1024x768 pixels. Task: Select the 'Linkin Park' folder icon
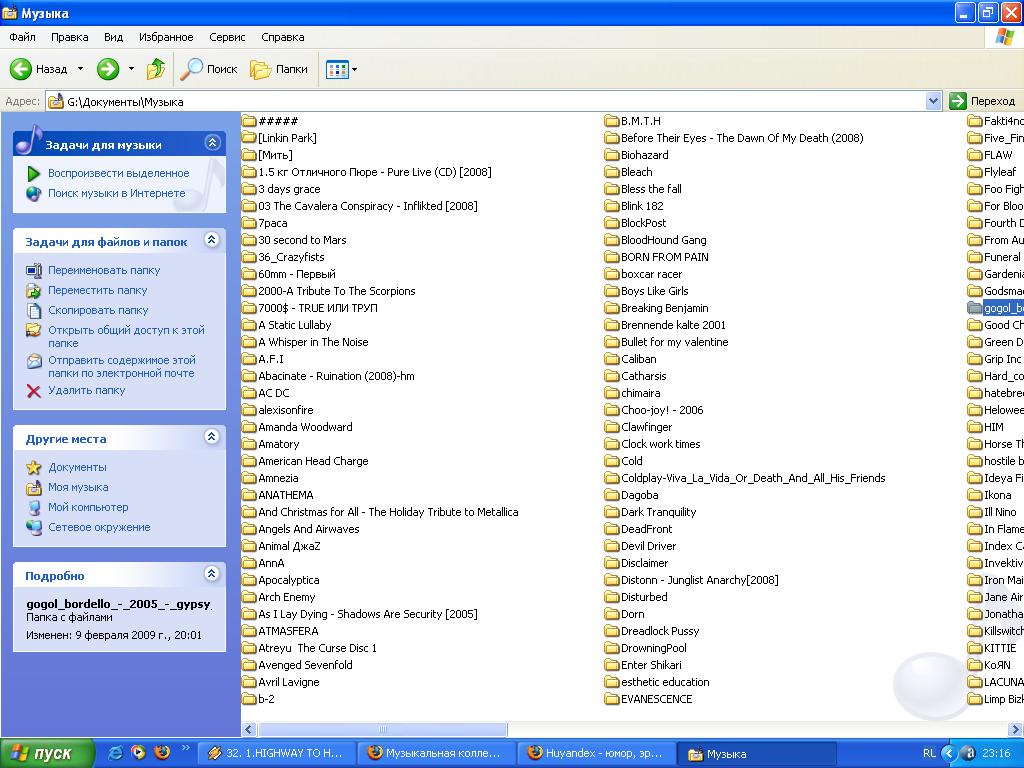click(x=249, y=138)
